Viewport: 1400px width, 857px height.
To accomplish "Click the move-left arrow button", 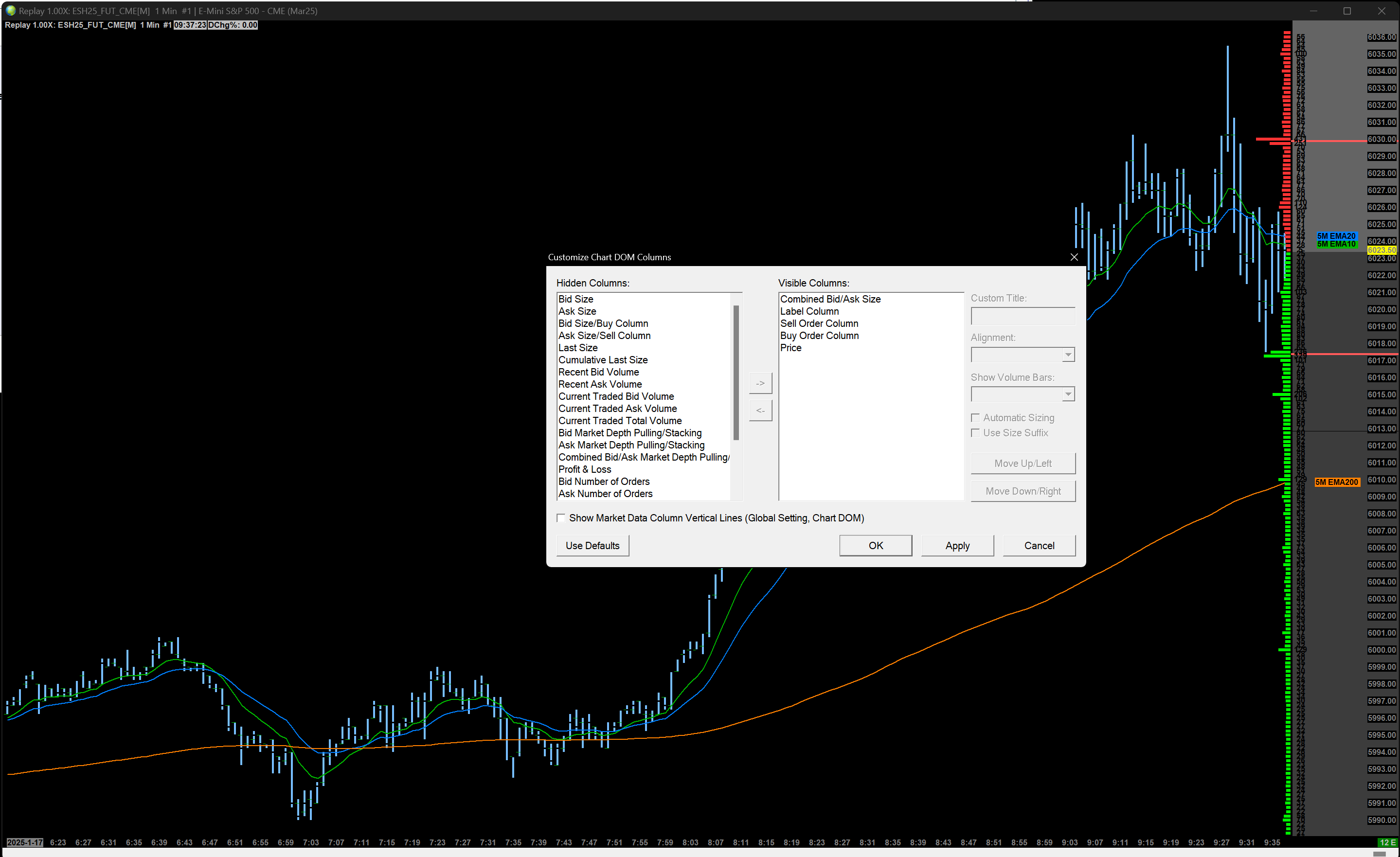I will click(x=760, y=411).
